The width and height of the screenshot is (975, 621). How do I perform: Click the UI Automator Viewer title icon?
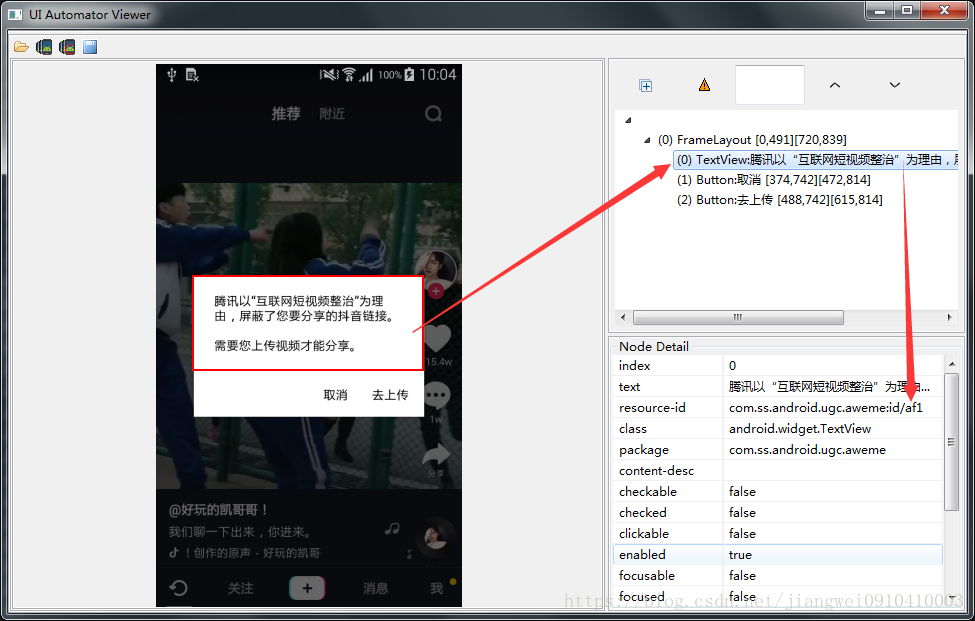[x=15, y=14]
